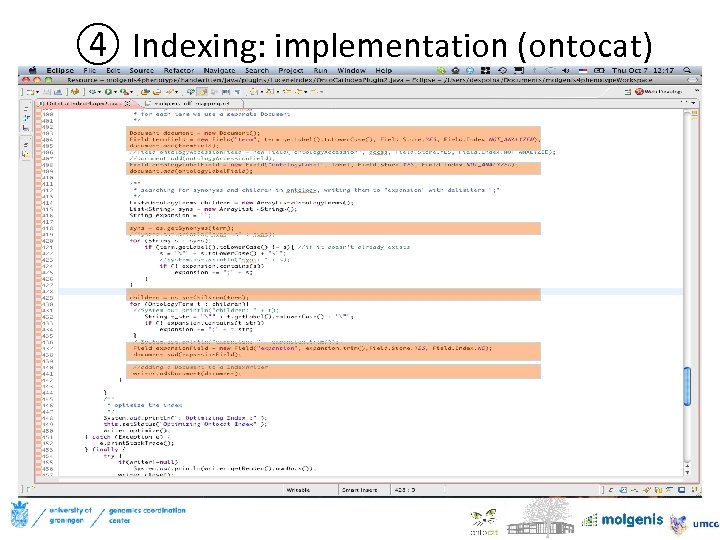Click the Save toolbar icon
This screenshot has width=720, height=540.
pos(47,92)
